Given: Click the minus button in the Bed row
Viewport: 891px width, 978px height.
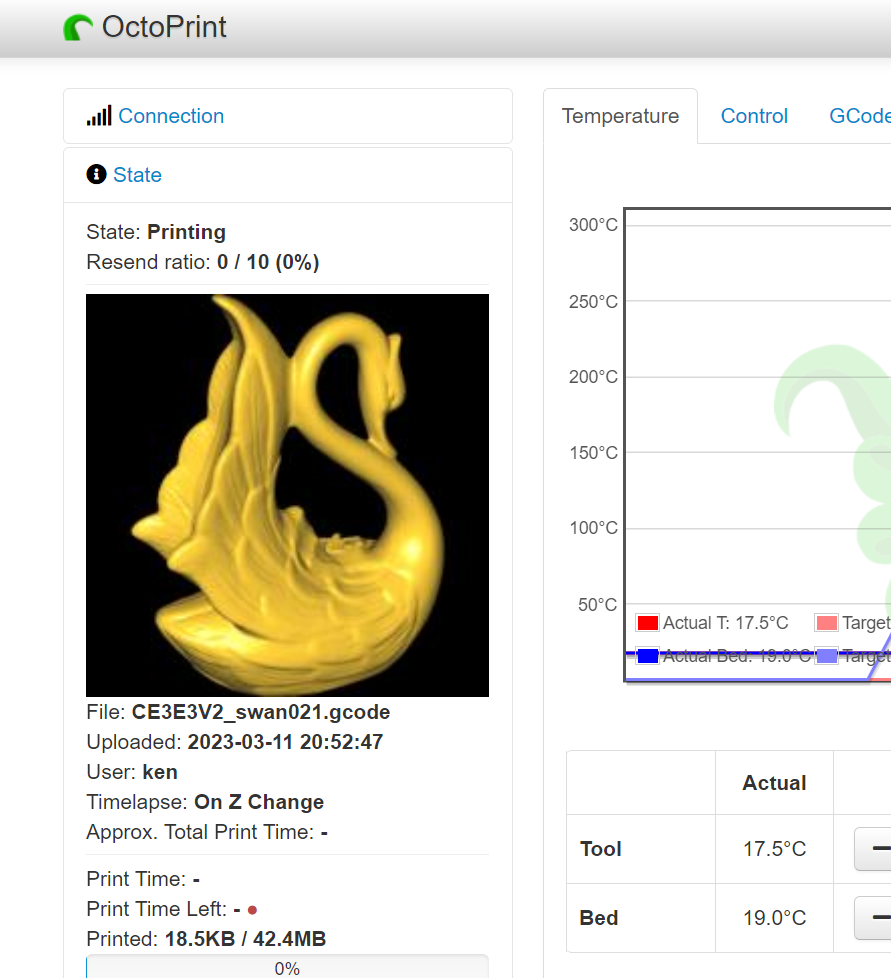Looking at the screenshot, I should tap(874, 917).
